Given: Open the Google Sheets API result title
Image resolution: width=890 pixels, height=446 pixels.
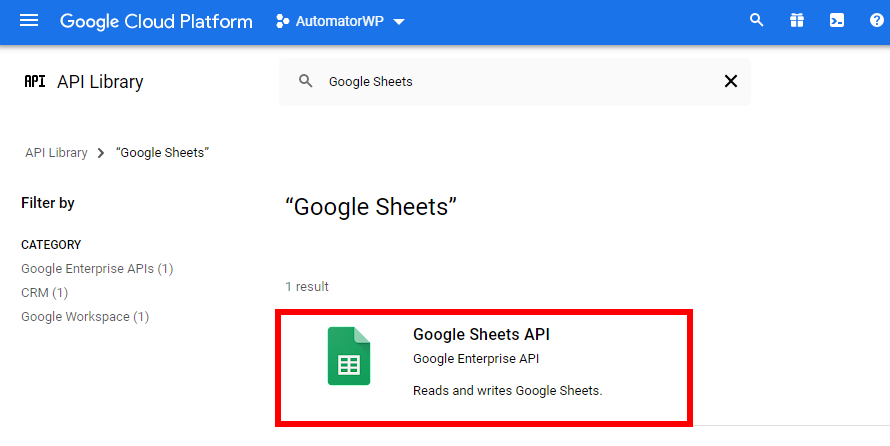Looking at the screenshot, I should pos(481,335).
